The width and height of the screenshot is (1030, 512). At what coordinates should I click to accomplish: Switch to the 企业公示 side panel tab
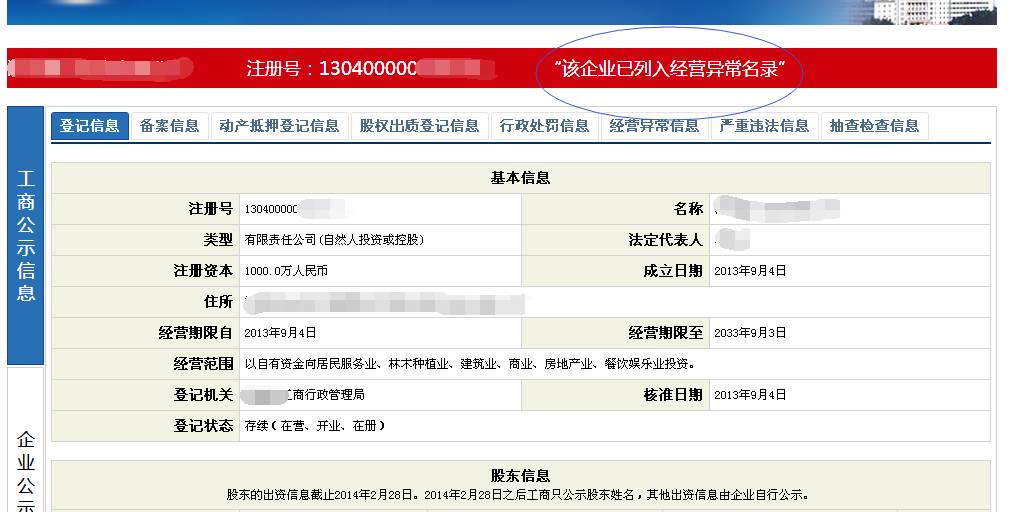pos(26,470)
